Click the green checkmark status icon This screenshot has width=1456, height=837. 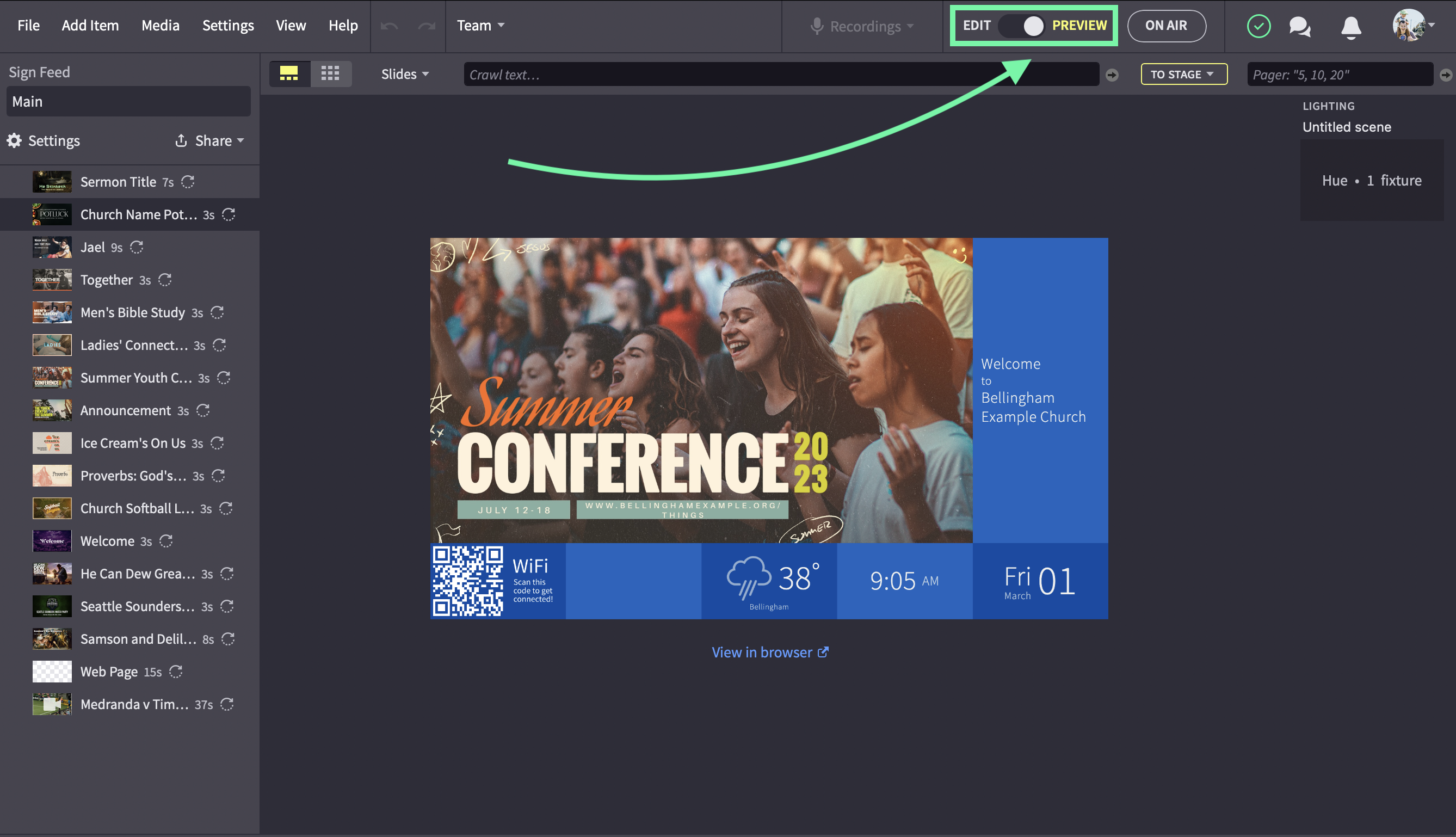pyautogui.click(x=1259, y=26)
